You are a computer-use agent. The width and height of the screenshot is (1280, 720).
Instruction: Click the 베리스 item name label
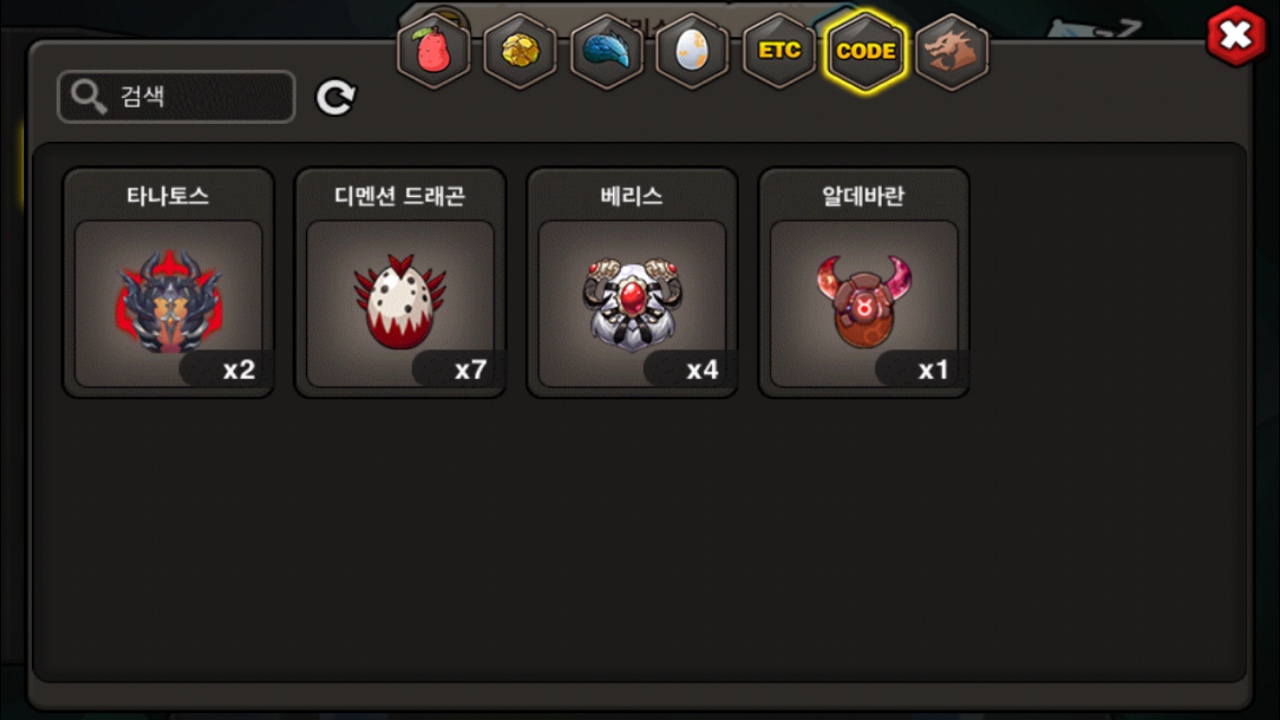click(x=632, y=195)
